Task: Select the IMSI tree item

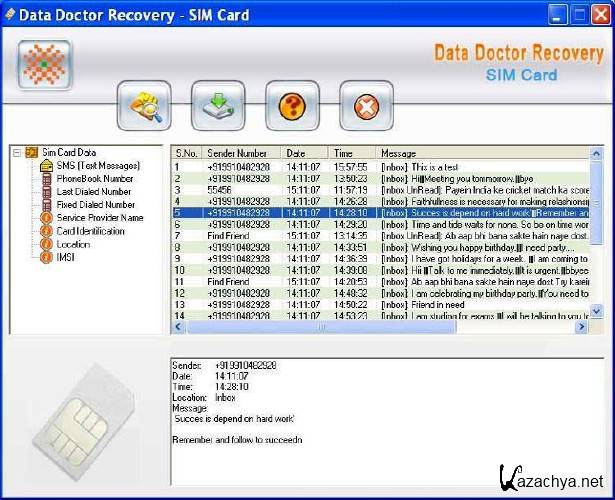Action: coord(66,257)
